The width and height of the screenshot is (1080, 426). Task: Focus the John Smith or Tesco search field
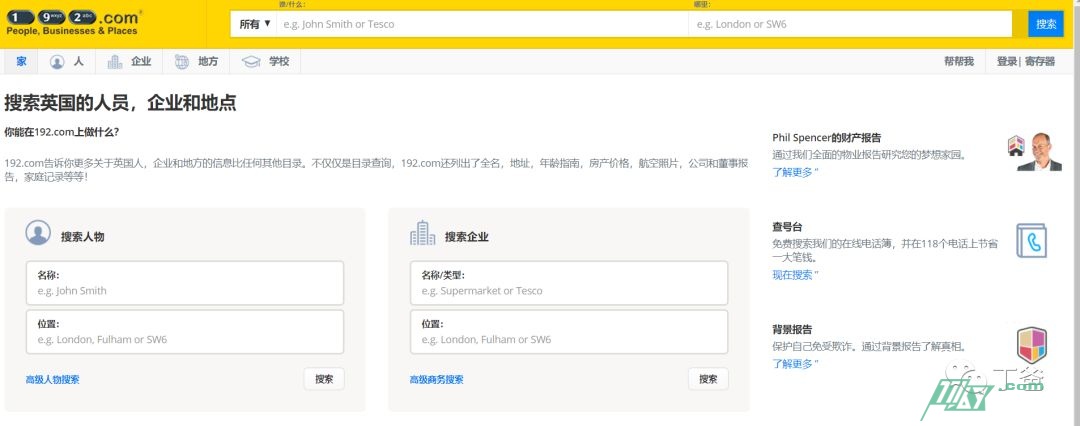[x=481, y=24]
